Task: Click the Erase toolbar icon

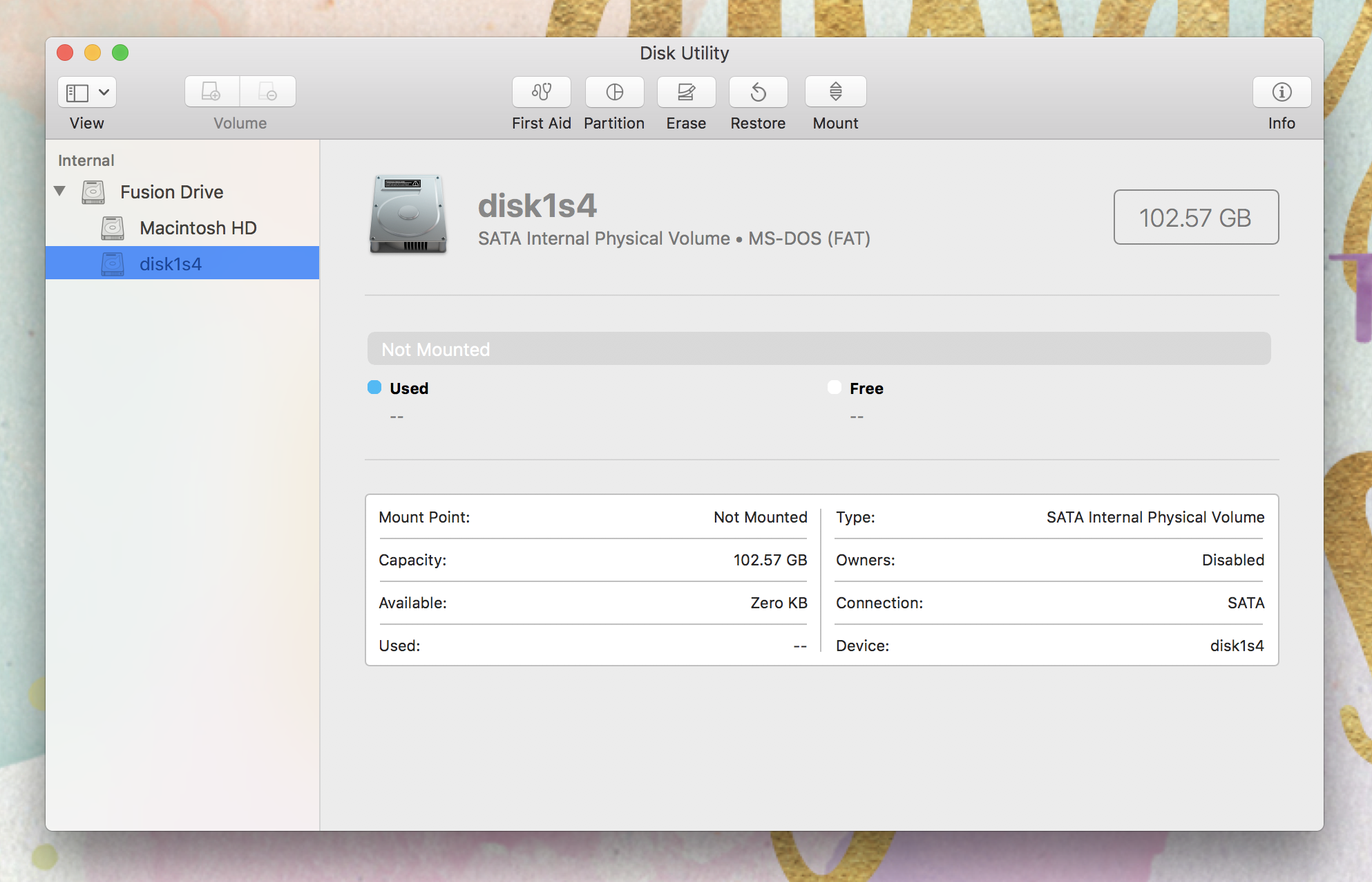Action: 686,92
